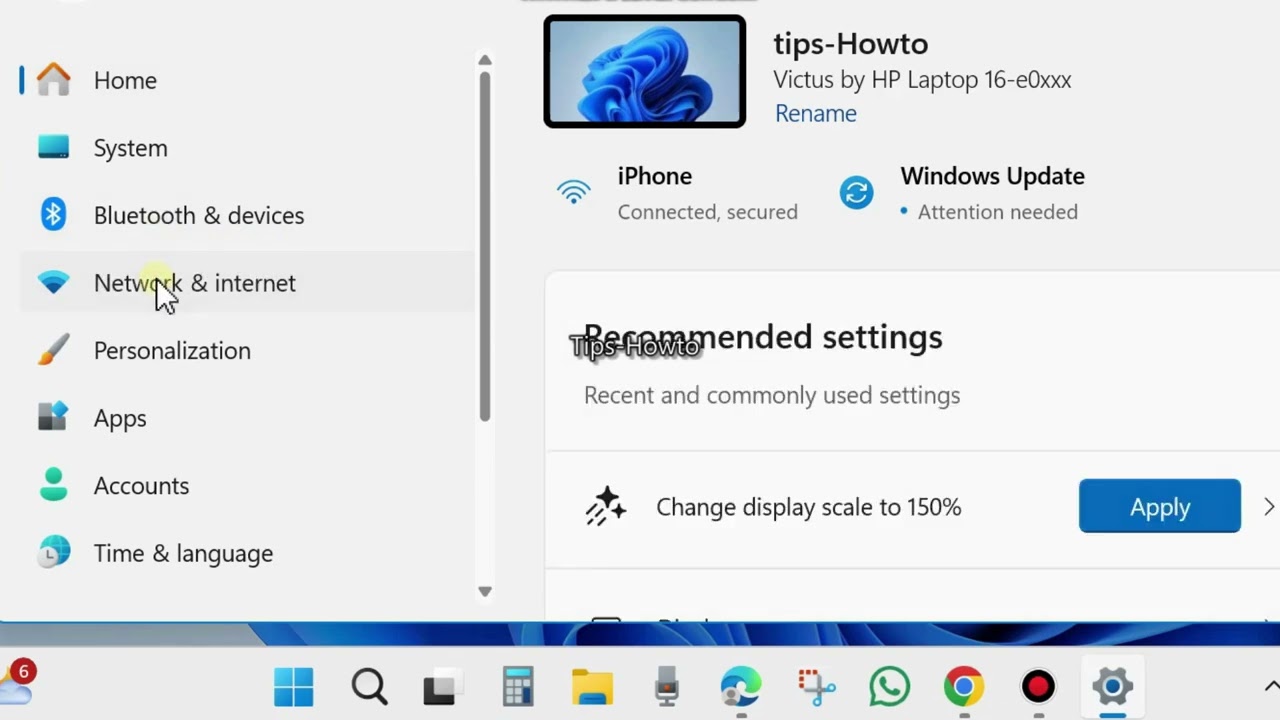Select the Network & internet wifi icon
The height and width of the screenshot is (720, 1280).
click(x=54, y=283)
